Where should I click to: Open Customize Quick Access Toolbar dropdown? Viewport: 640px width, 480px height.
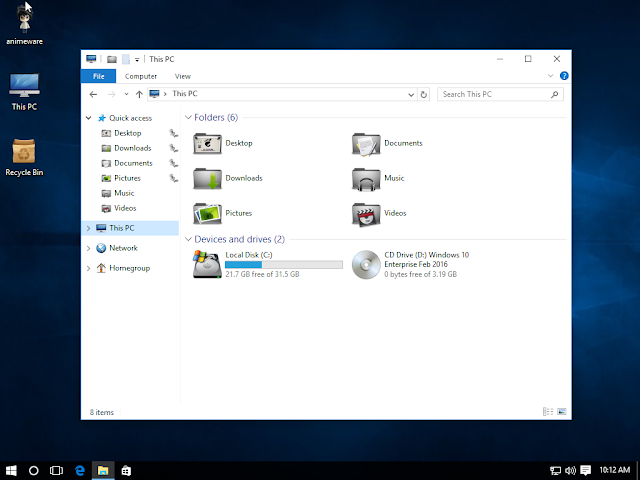(x=137, y=60)
